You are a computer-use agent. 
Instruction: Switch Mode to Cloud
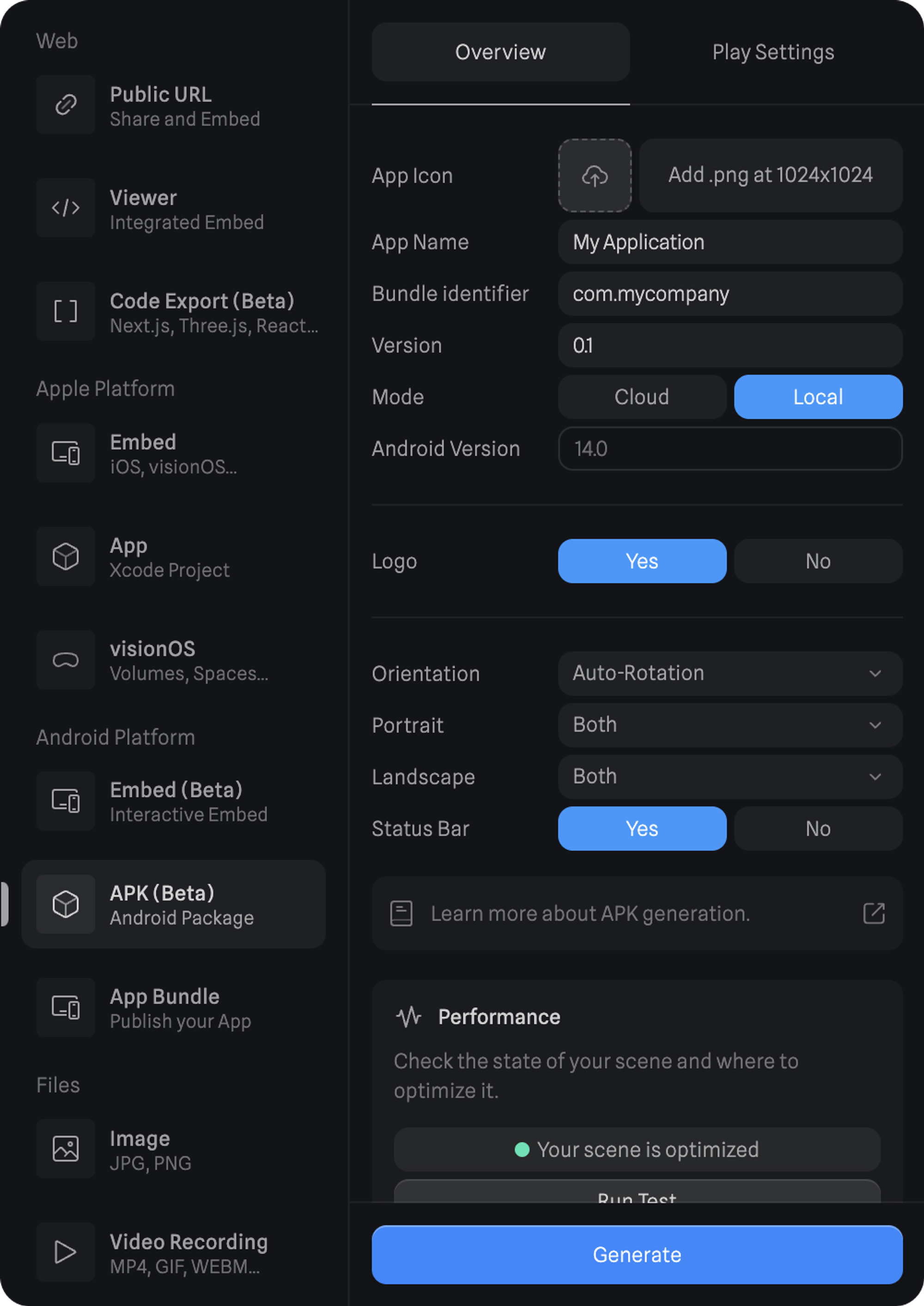pyautogui.click(x=642, y=397)
